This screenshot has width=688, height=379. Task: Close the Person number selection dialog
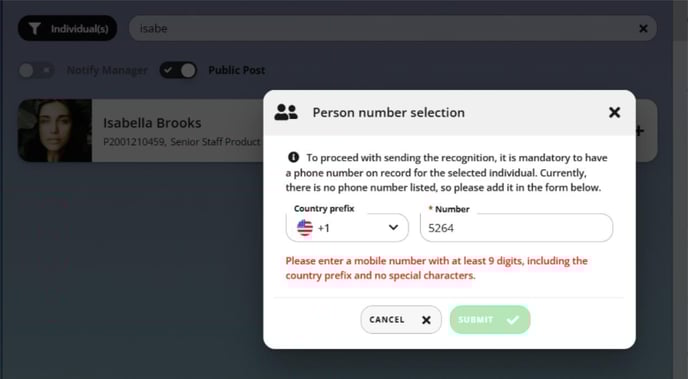point(614,113)
